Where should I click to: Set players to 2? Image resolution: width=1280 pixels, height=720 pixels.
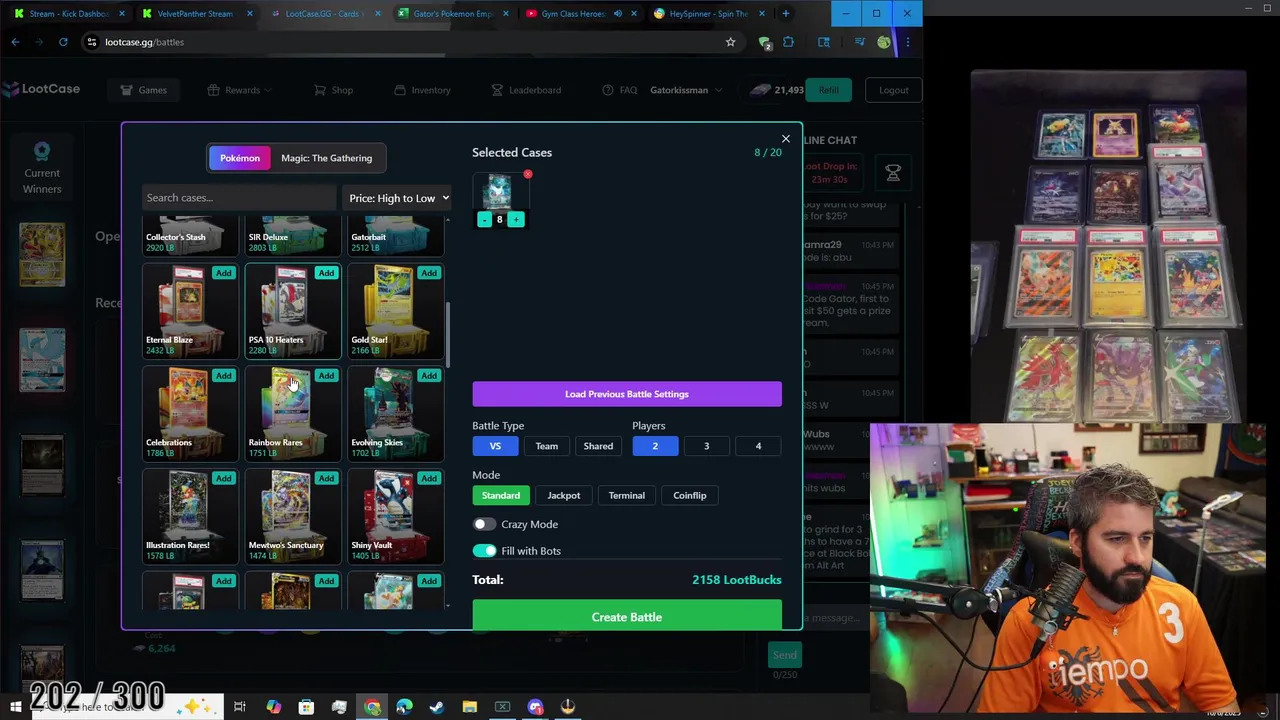click(x=655, y=446)
